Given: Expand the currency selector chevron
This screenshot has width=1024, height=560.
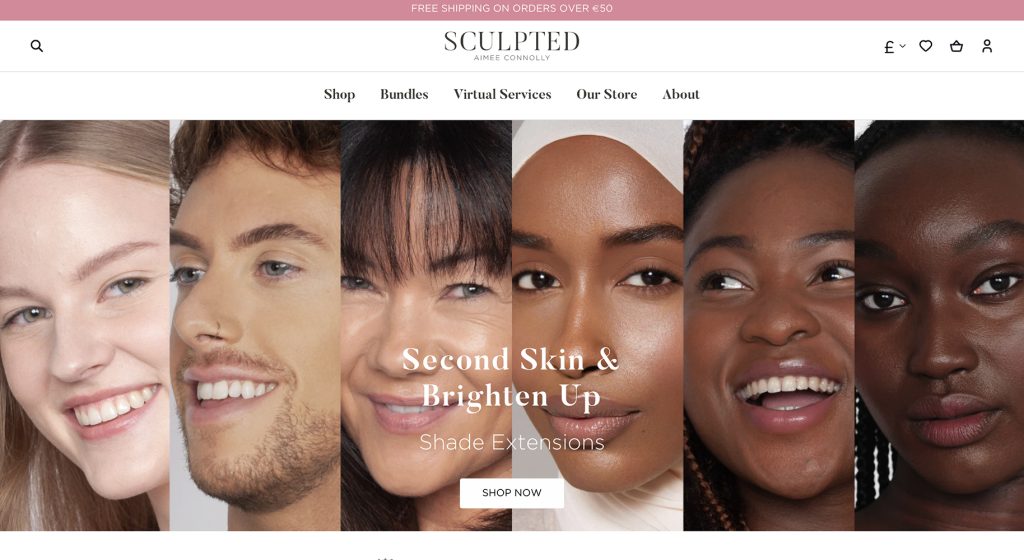Looking at the screenshot, I should (x=903, y=46).
